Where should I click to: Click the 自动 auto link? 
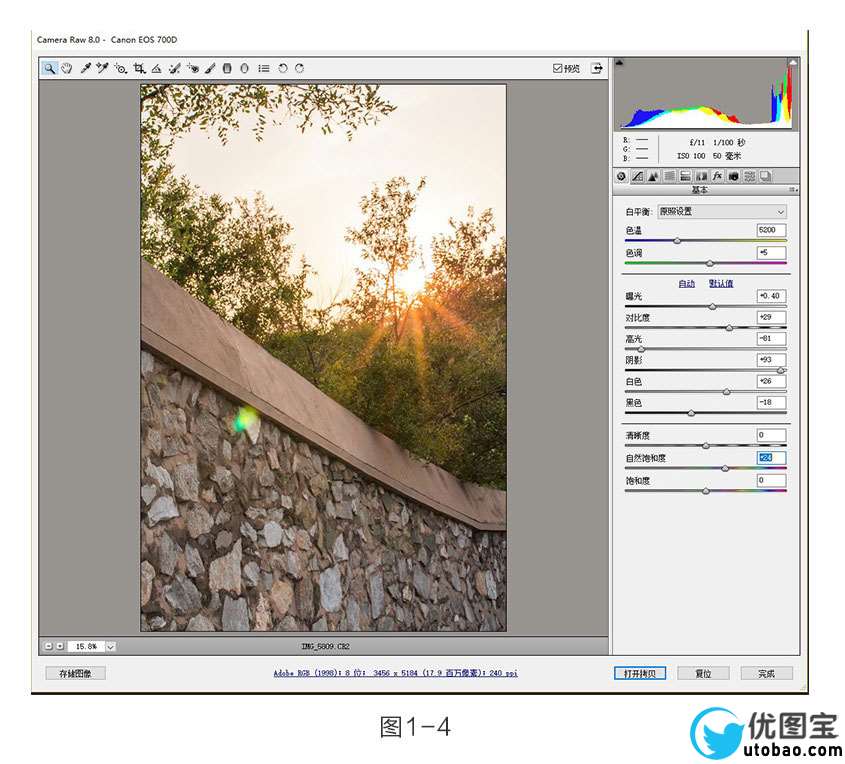[x=686, y=284]
